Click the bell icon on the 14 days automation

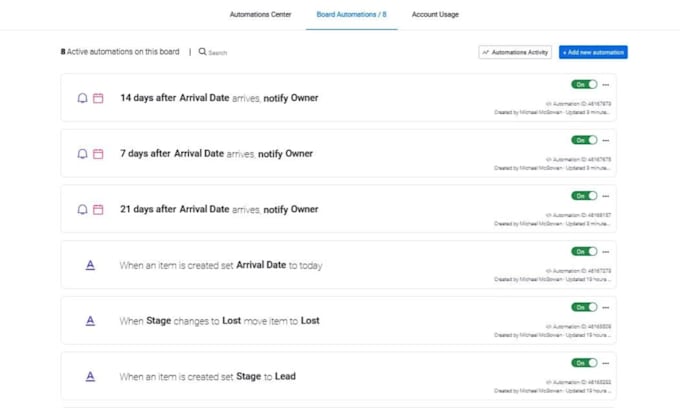pyautogui.click(x=83, y=98)
